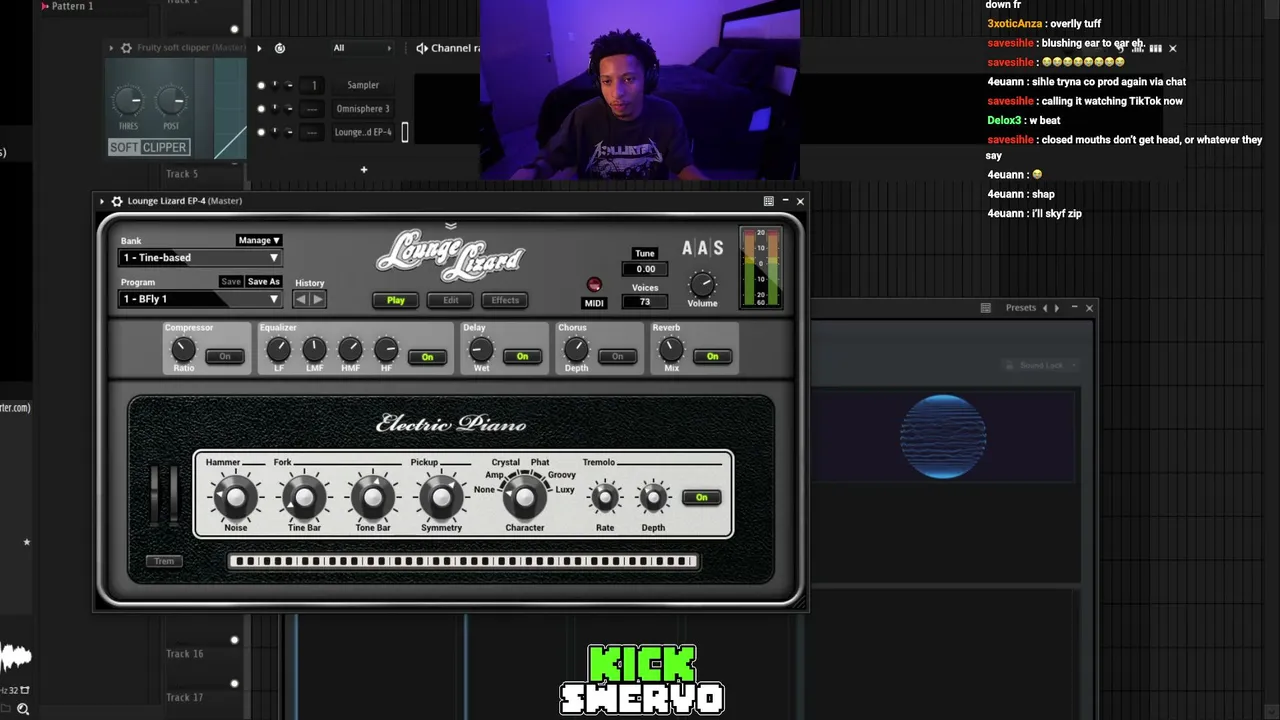Open Fruity soft clipper options gear icon
Screen dimensions: 1280x720
126,48
